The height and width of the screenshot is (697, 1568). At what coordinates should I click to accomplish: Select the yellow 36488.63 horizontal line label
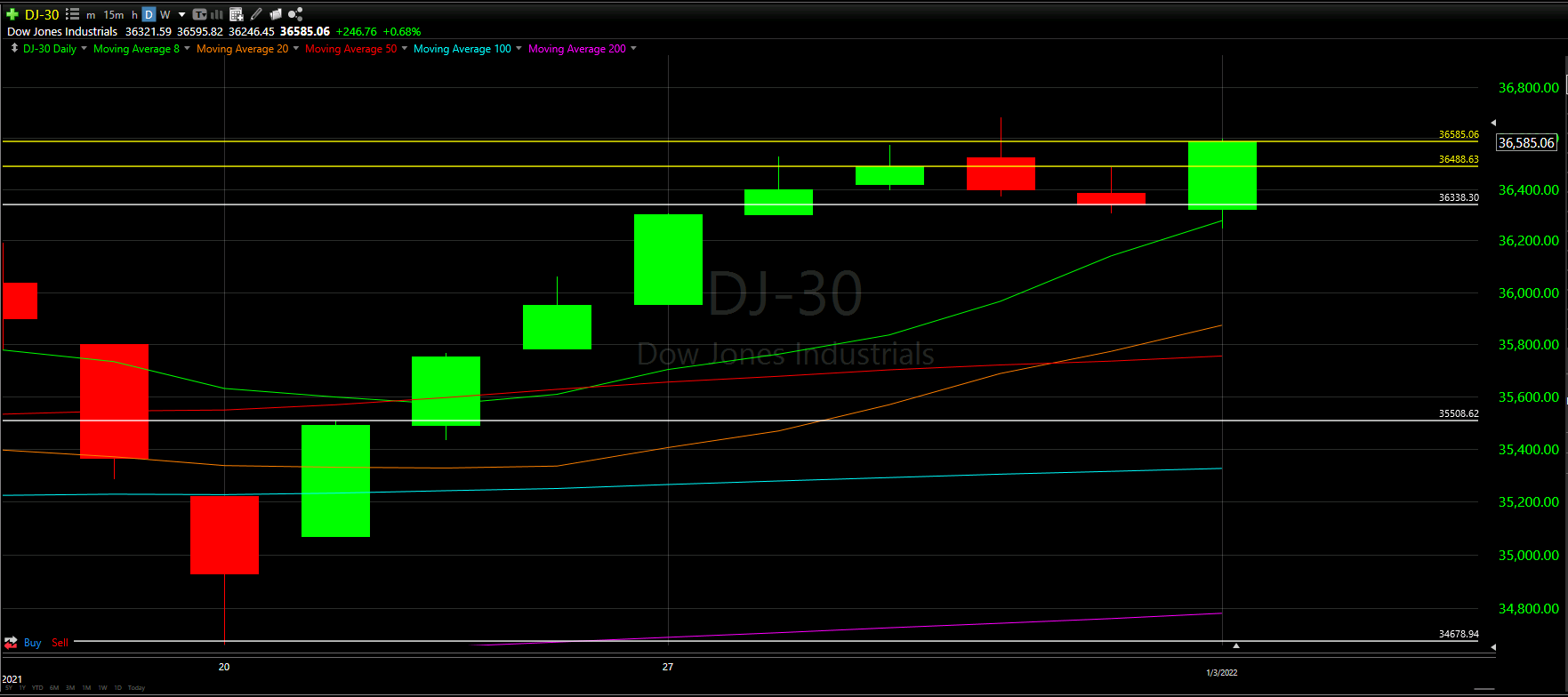pos(1459,159)
